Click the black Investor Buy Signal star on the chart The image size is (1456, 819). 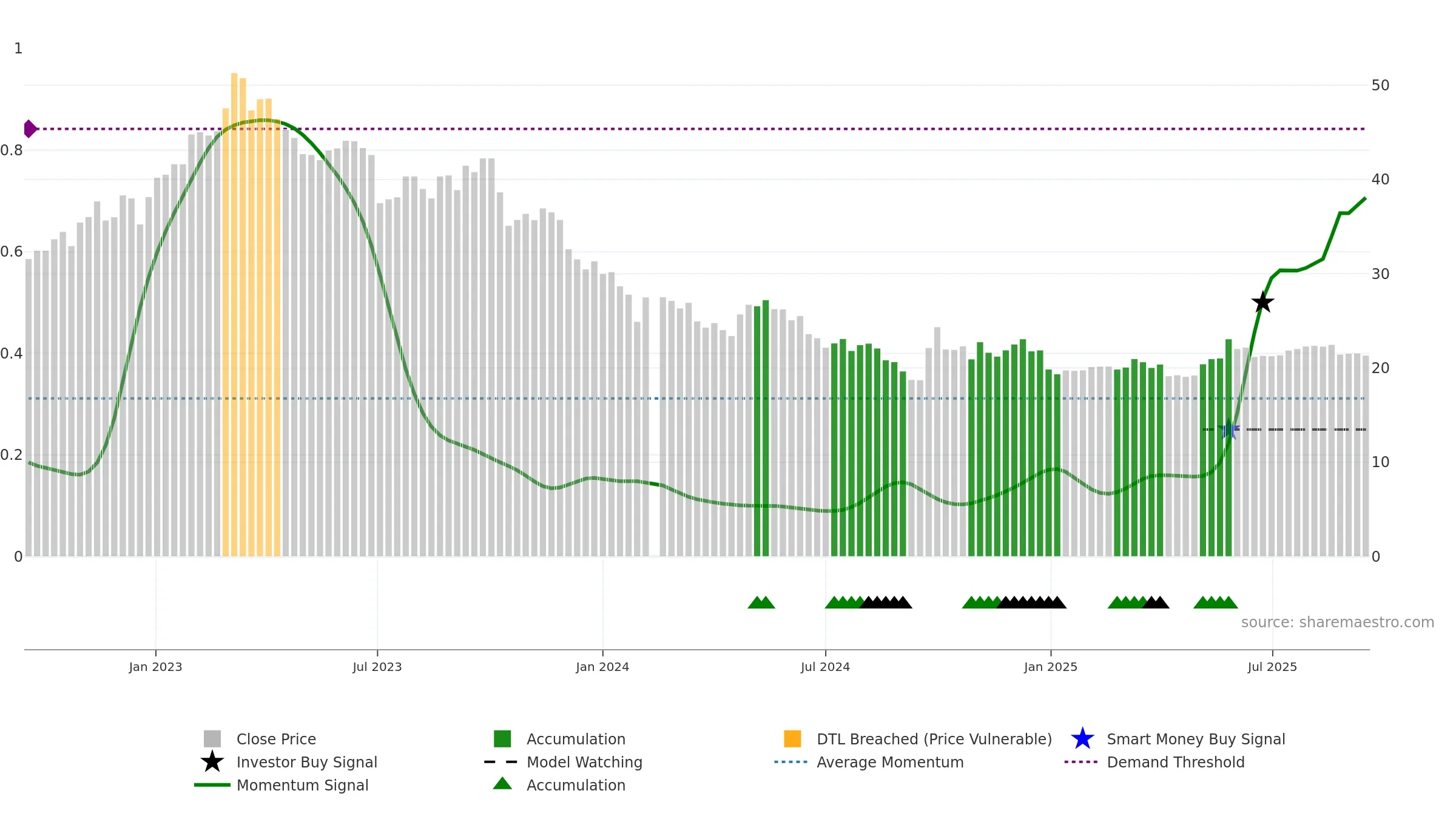[1262, 302]
